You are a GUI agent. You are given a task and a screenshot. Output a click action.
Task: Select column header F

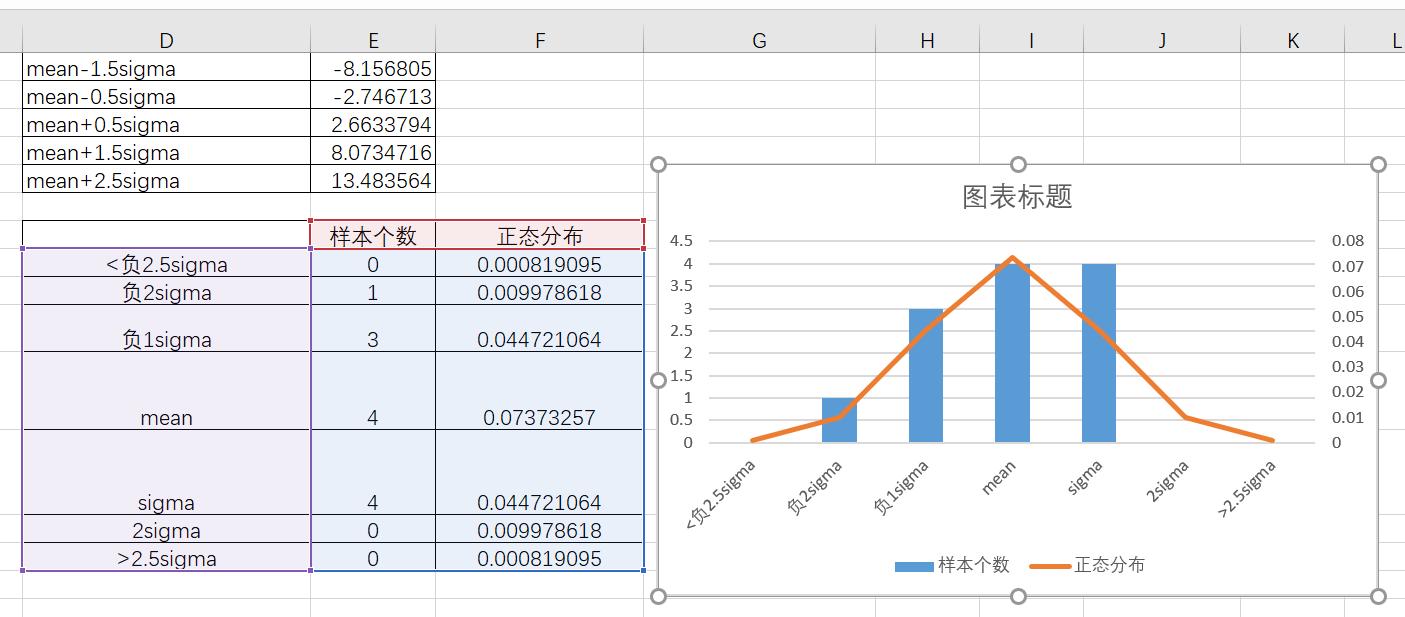[x=539, y=40]
